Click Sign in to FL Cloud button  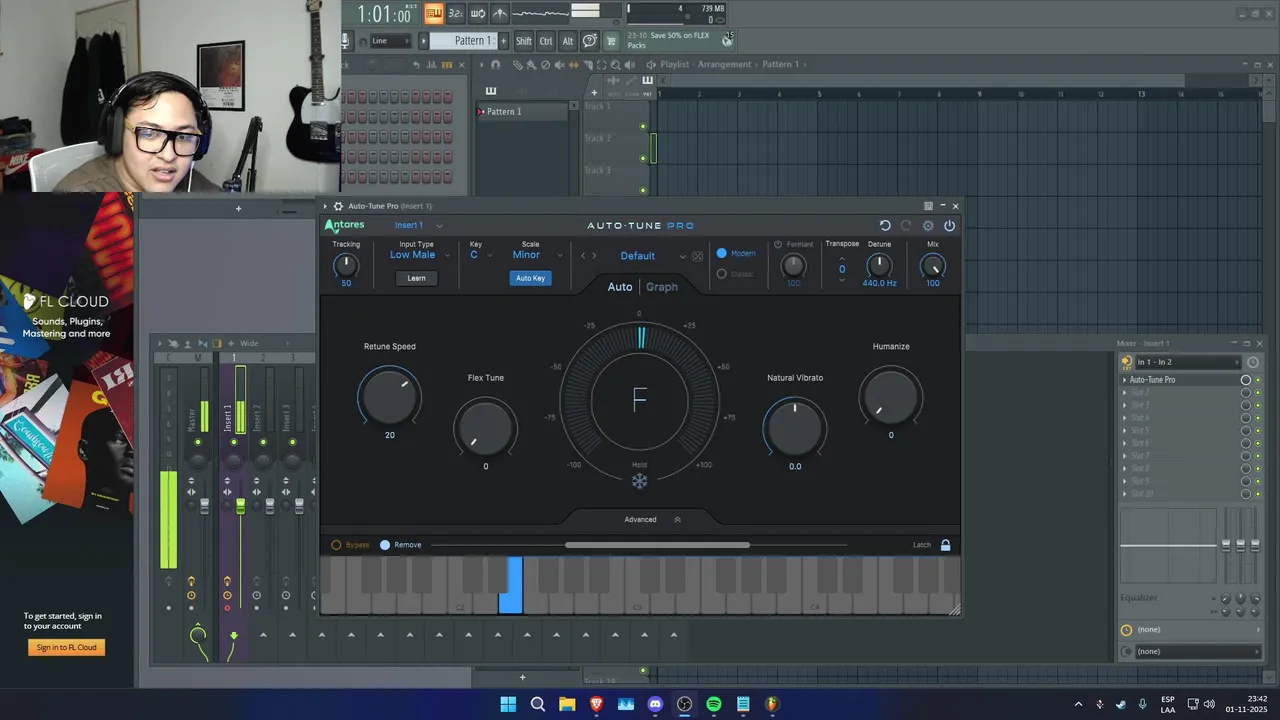(x=67, y=647)
